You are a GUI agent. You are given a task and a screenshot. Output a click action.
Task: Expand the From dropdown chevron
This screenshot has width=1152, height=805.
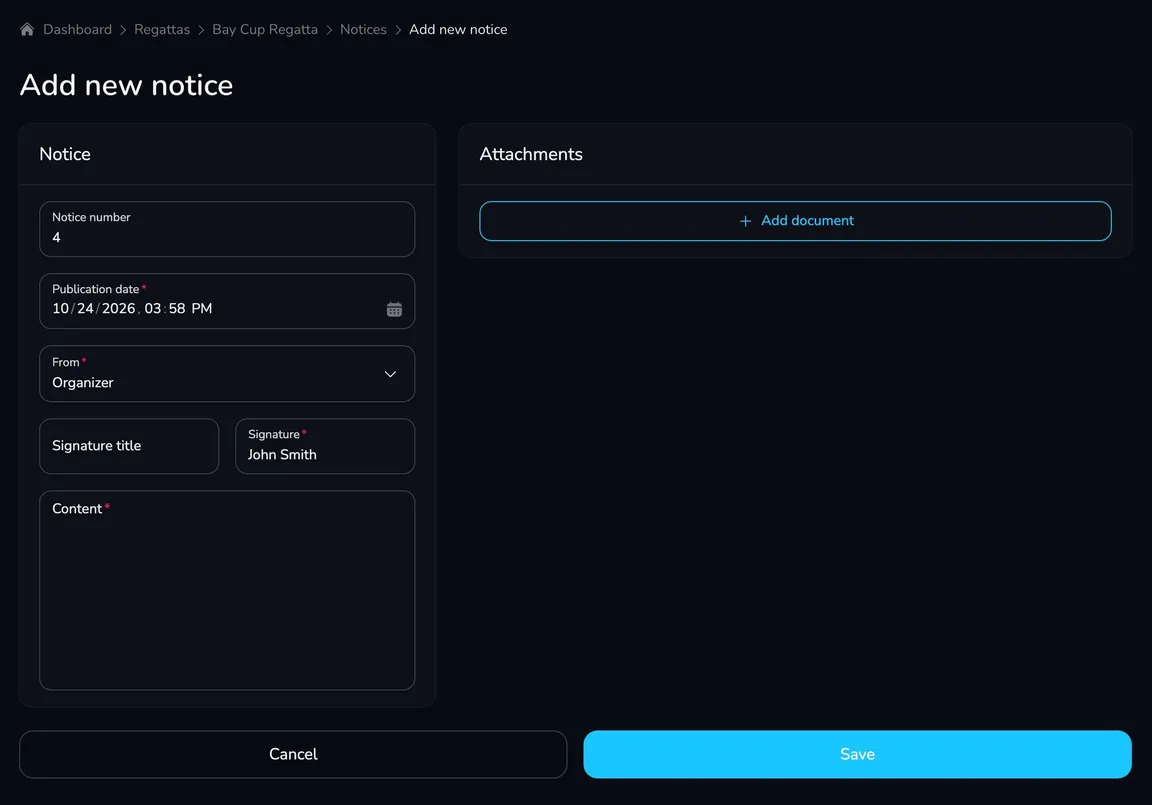390,374
